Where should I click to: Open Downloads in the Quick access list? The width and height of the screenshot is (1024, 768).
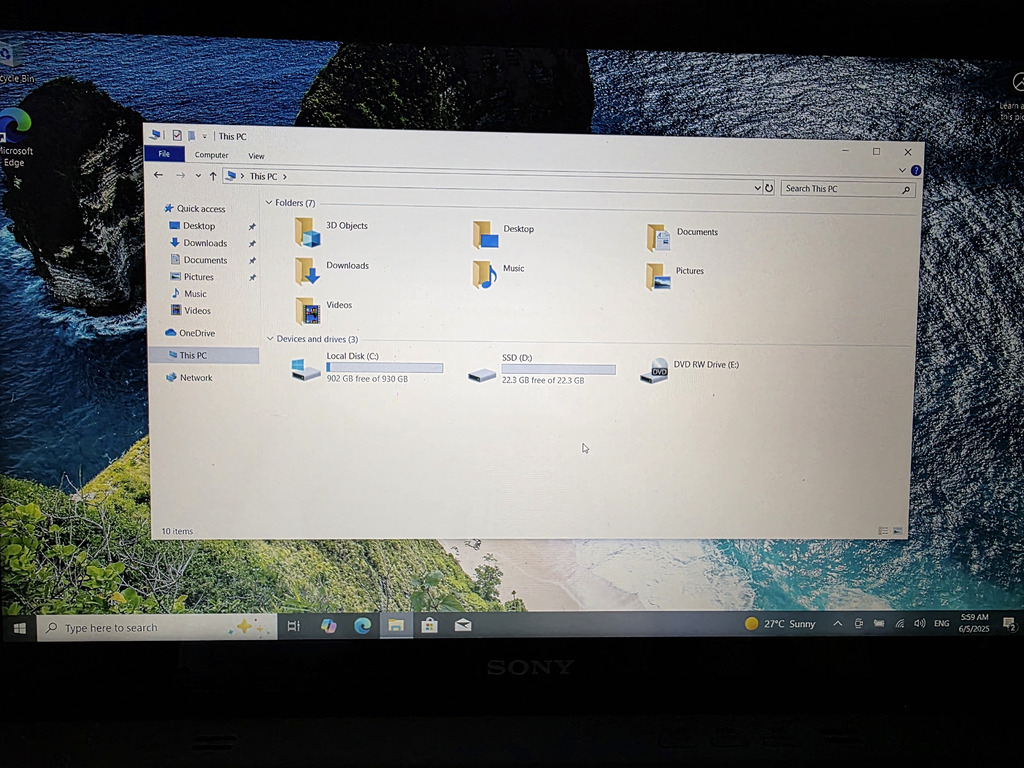coord(199,242)
